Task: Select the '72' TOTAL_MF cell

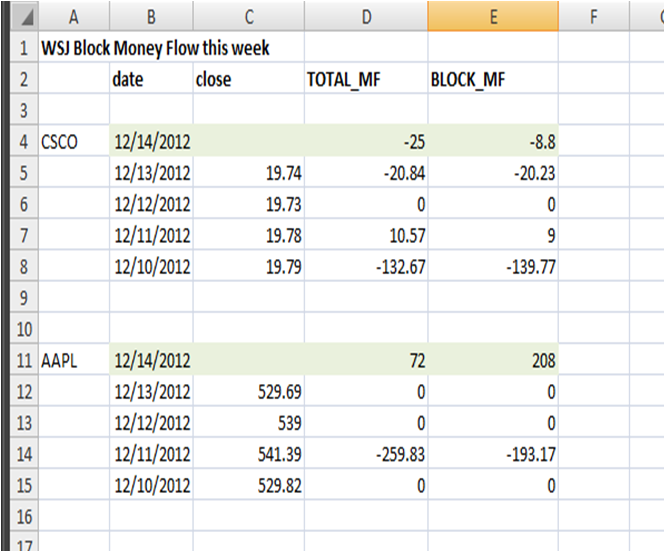Action: 366,360
